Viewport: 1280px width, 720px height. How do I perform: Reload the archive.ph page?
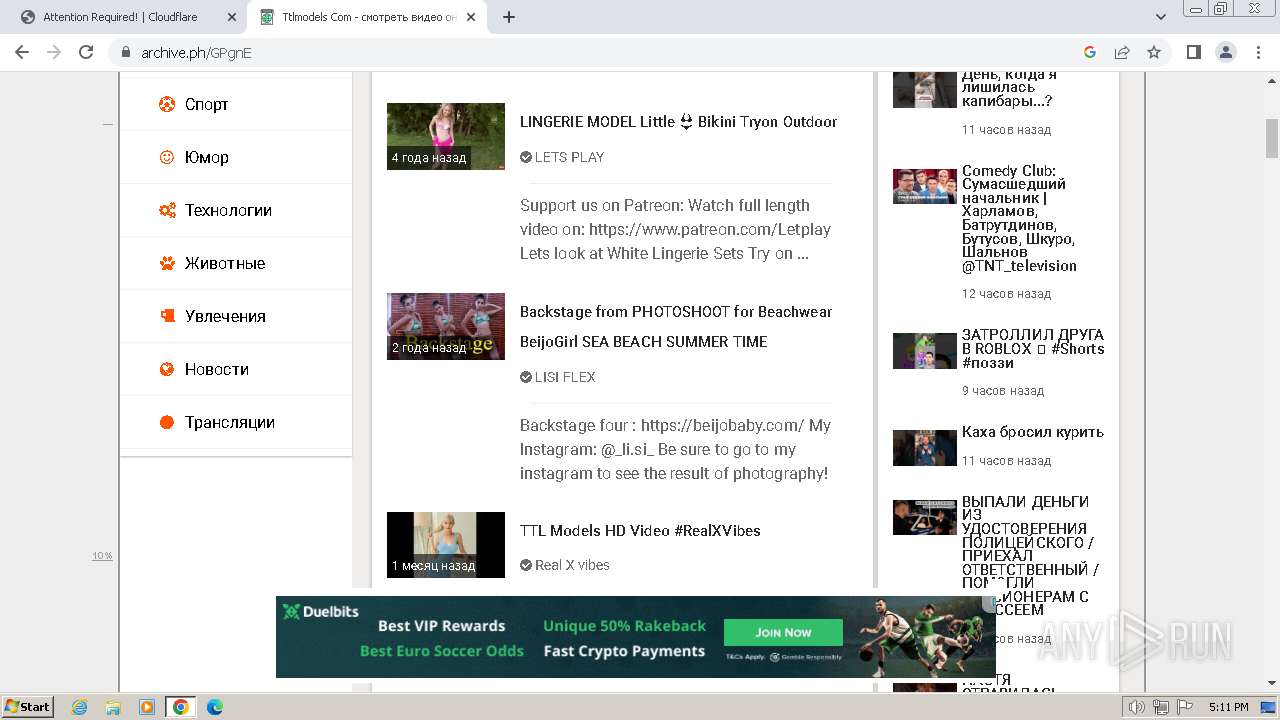point(86,52)
